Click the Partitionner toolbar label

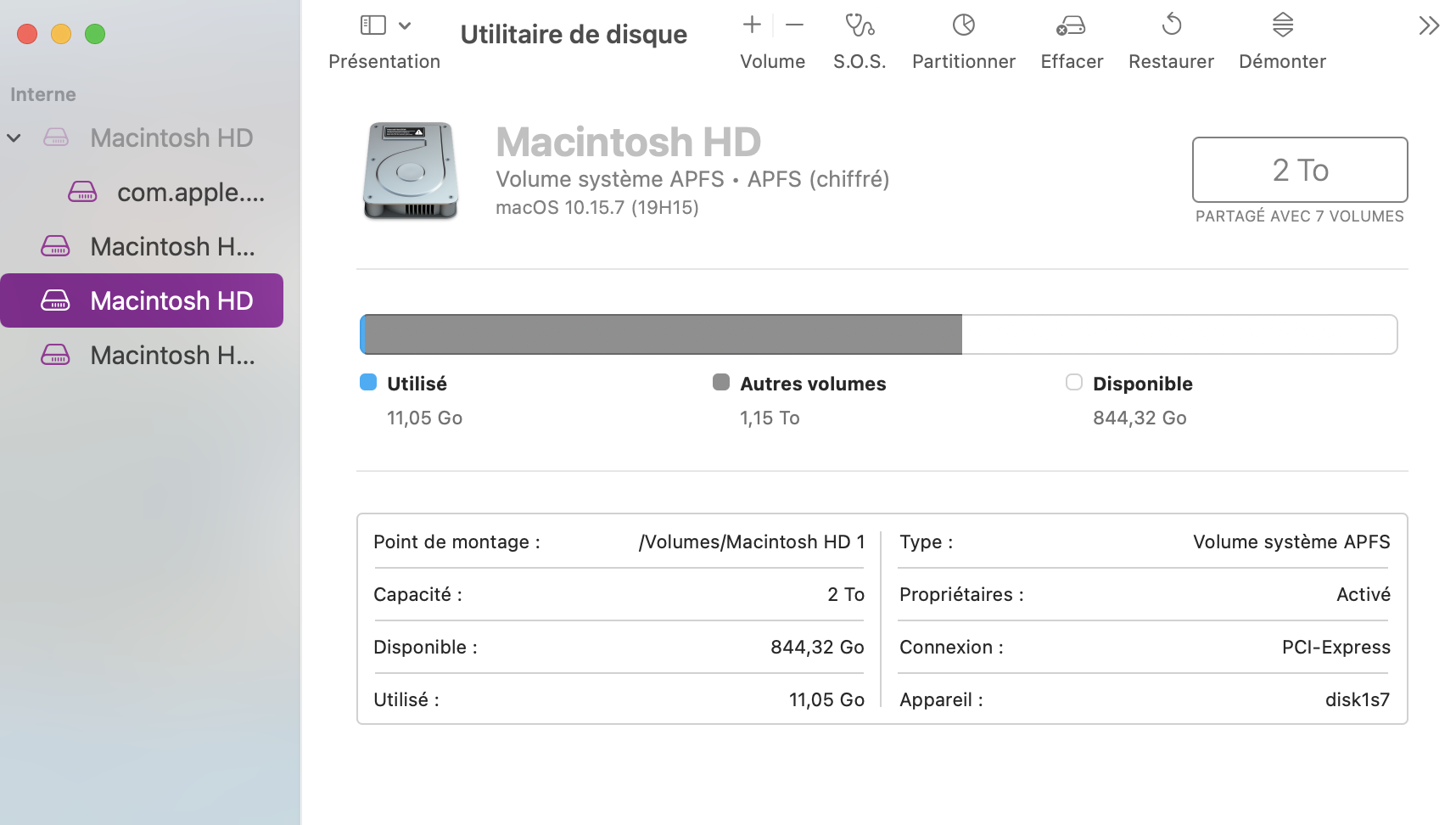(x=964, y=62)
